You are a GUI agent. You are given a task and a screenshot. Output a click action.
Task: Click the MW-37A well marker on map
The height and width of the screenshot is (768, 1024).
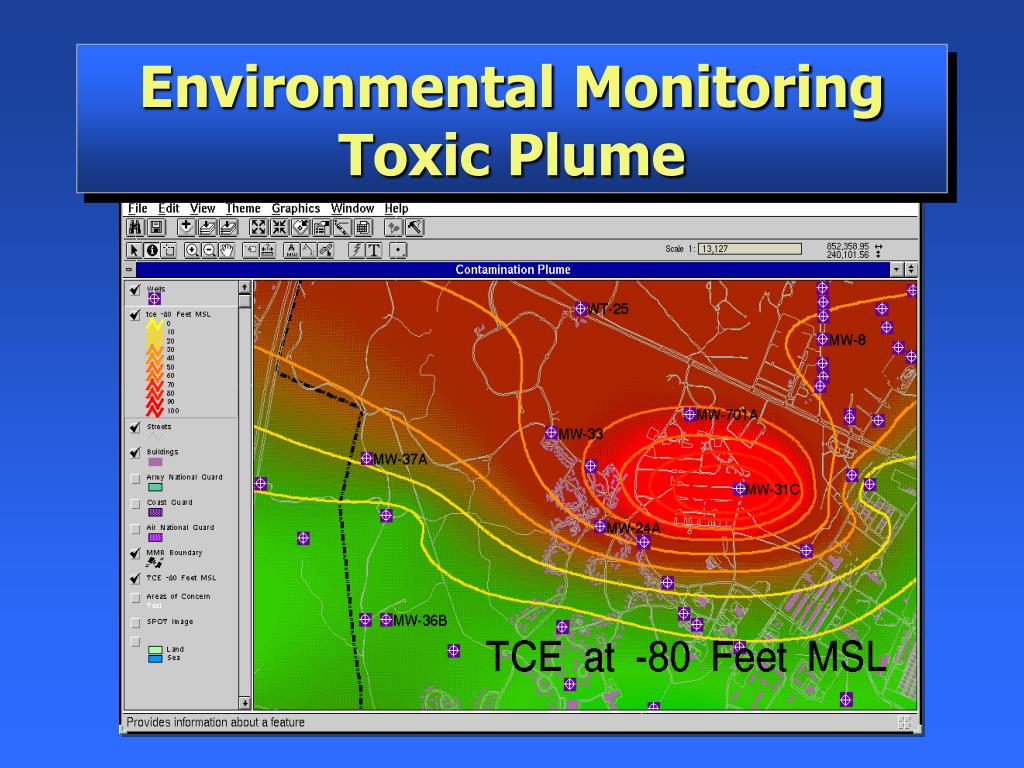(366, 458)
